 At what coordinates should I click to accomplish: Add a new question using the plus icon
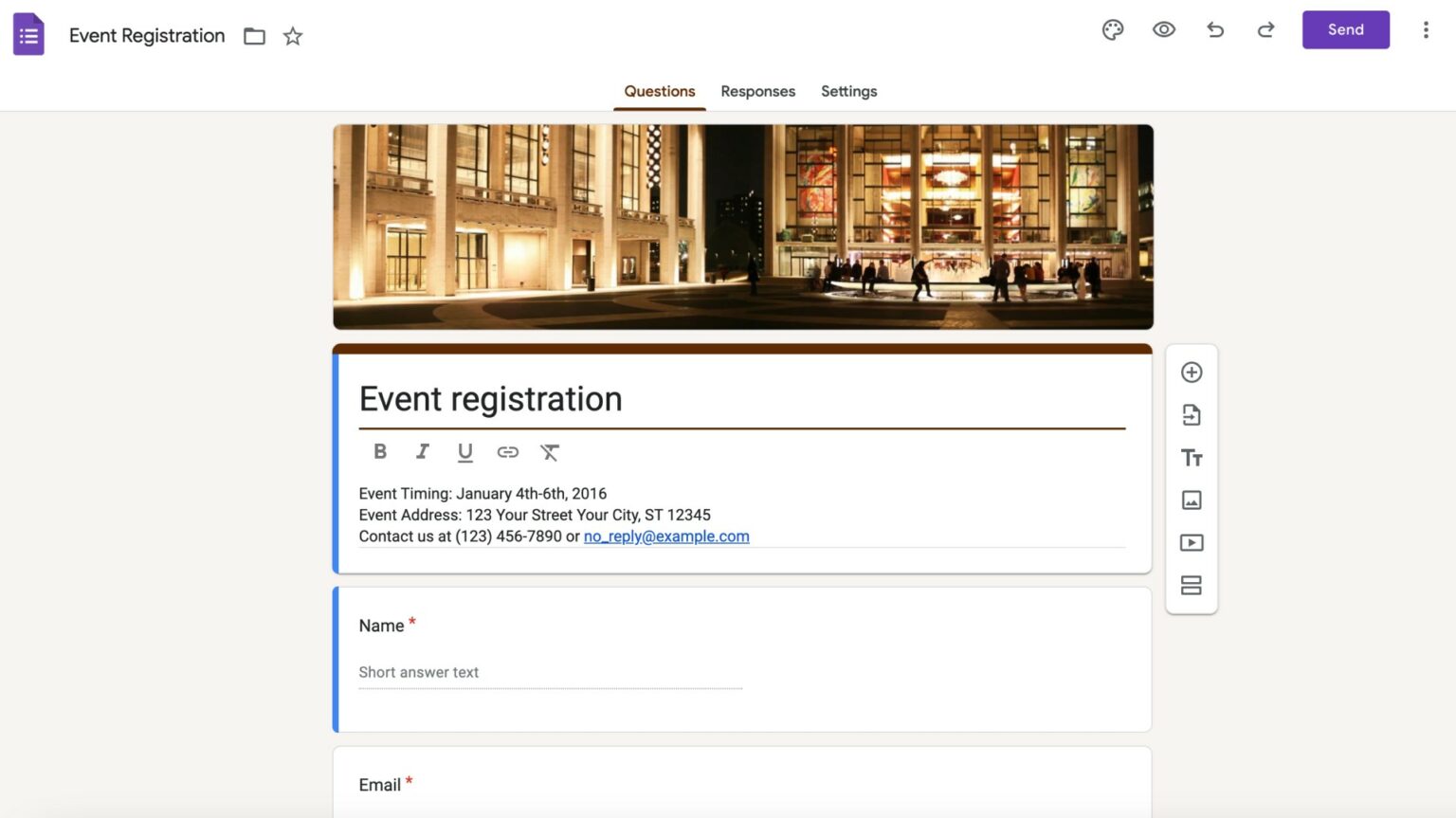[x=1192, y=373]
